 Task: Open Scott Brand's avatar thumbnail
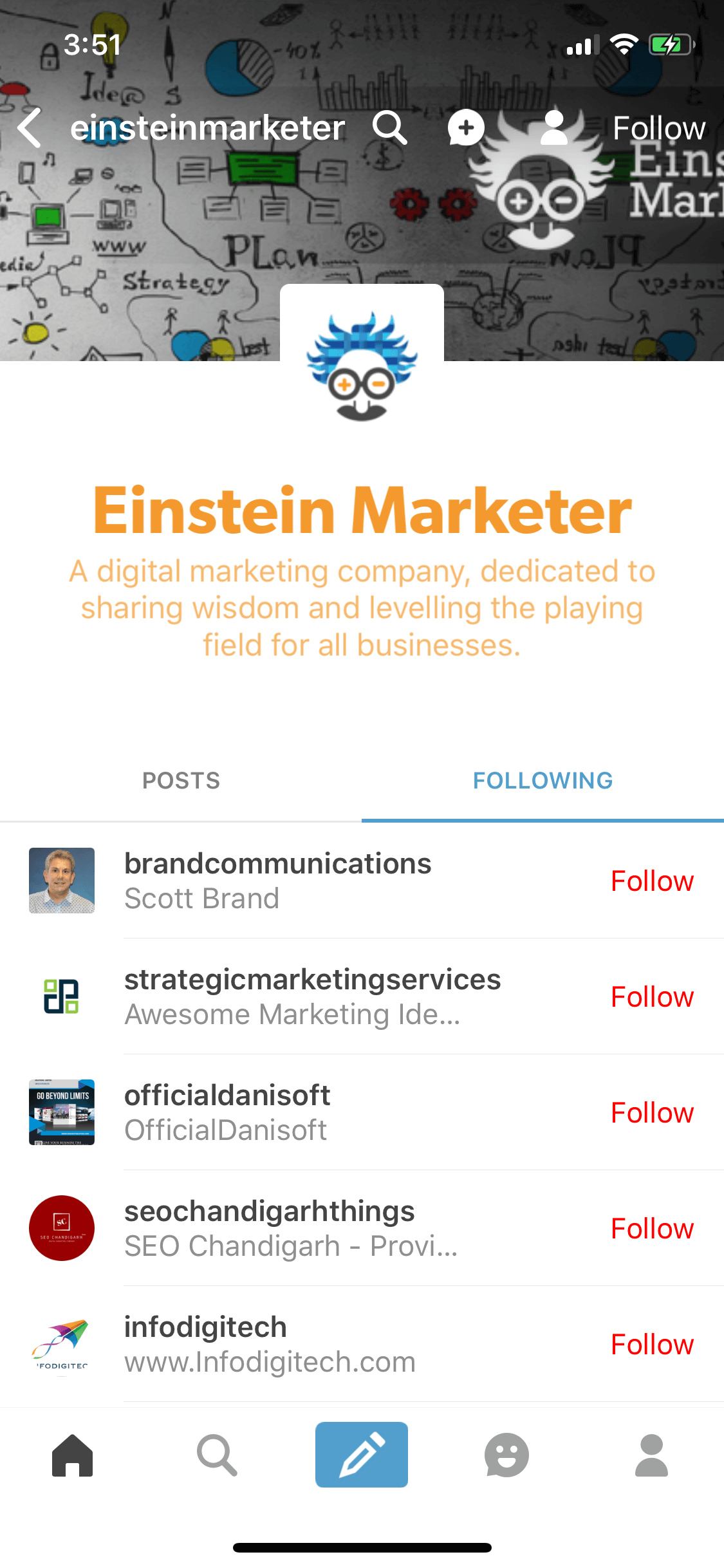coord(62,881)
